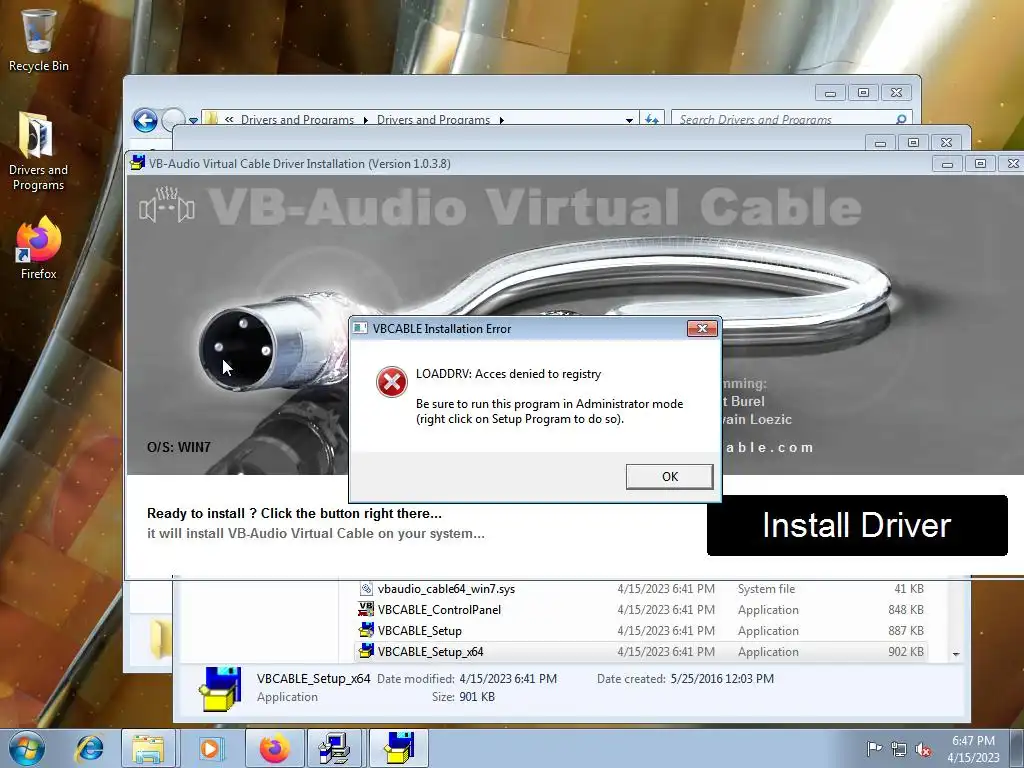The width and height of the screenshot is (1024, 768).
Task: Close the back Explorer window
Action: [896, 93]
